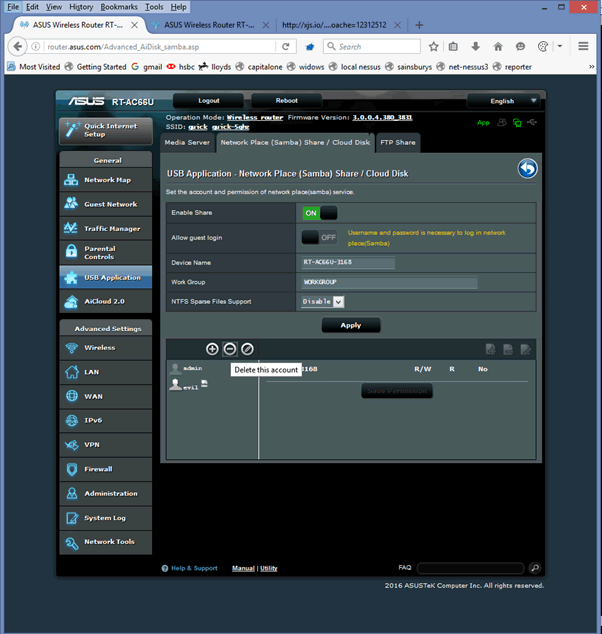
Task: Open the English language dropdown
Action: [x=503, y=101]
